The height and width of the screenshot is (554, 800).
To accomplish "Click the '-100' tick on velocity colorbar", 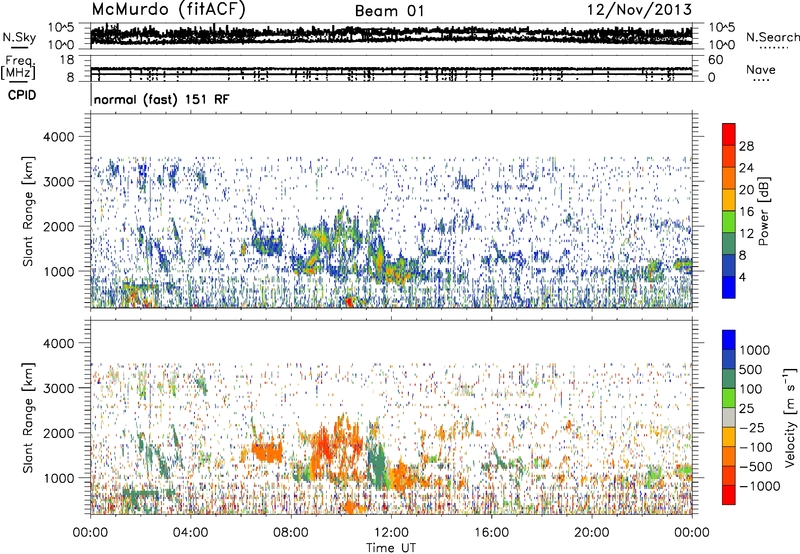I will tap(755, 447).
